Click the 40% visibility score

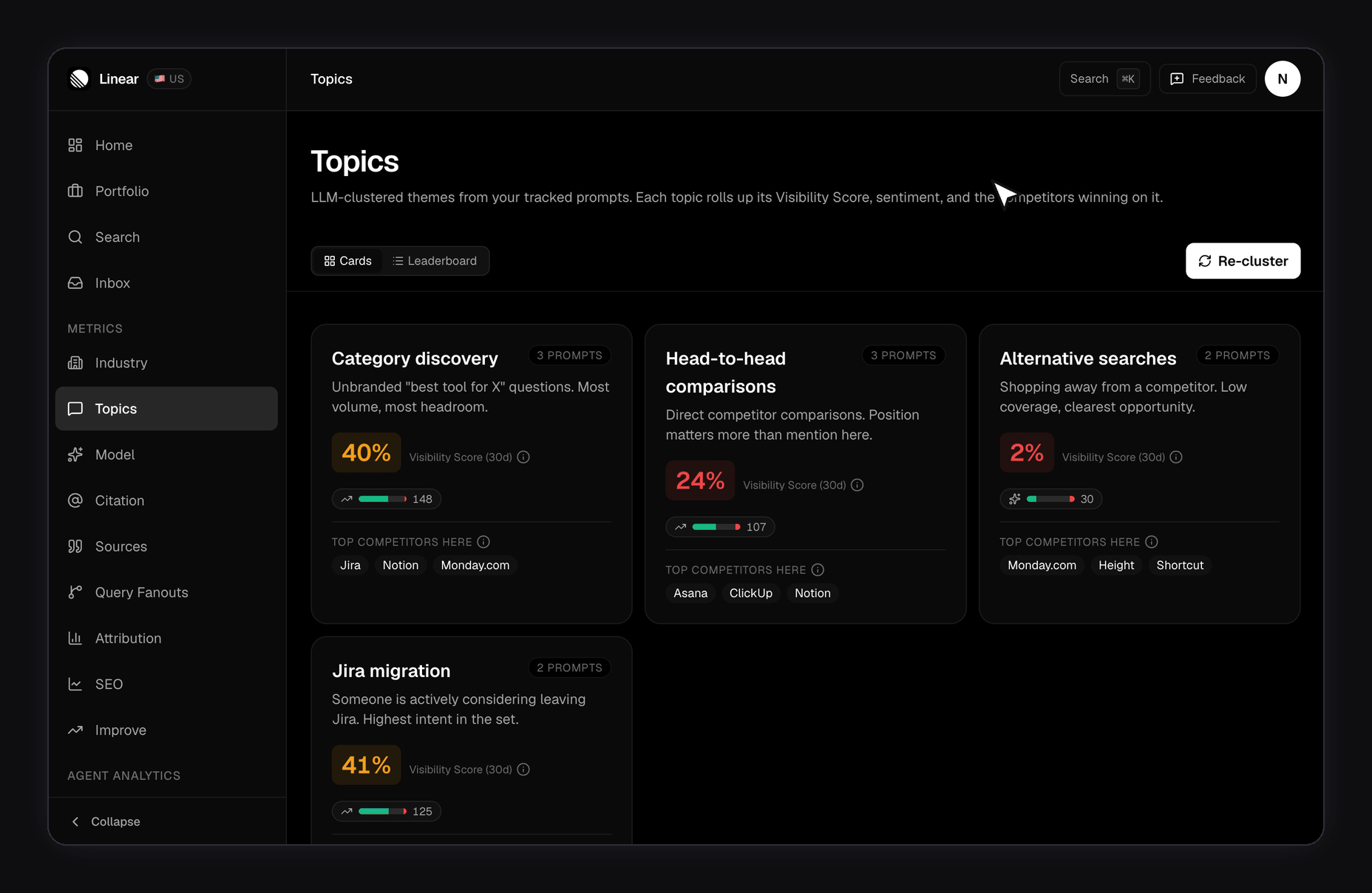coord(366,452)
